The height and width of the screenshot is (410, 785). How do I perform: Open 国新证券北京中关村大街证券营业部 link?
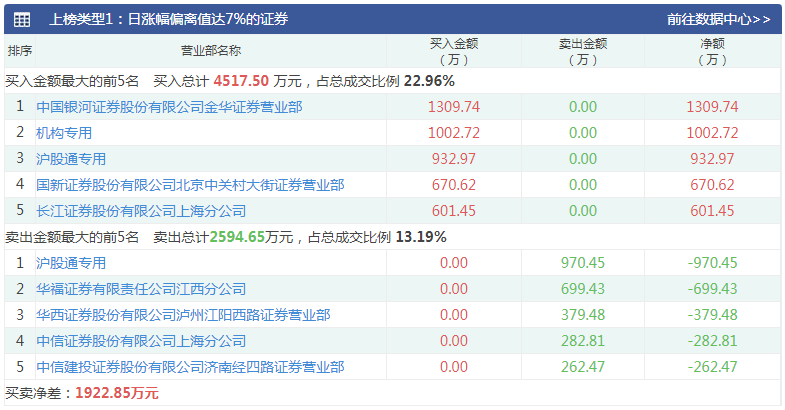[x=190, y=184]
